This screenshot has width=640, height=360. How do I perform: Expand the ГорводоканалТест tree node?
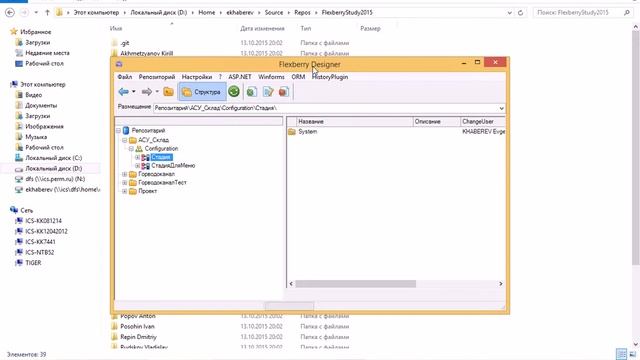click(x=125, y=183)
